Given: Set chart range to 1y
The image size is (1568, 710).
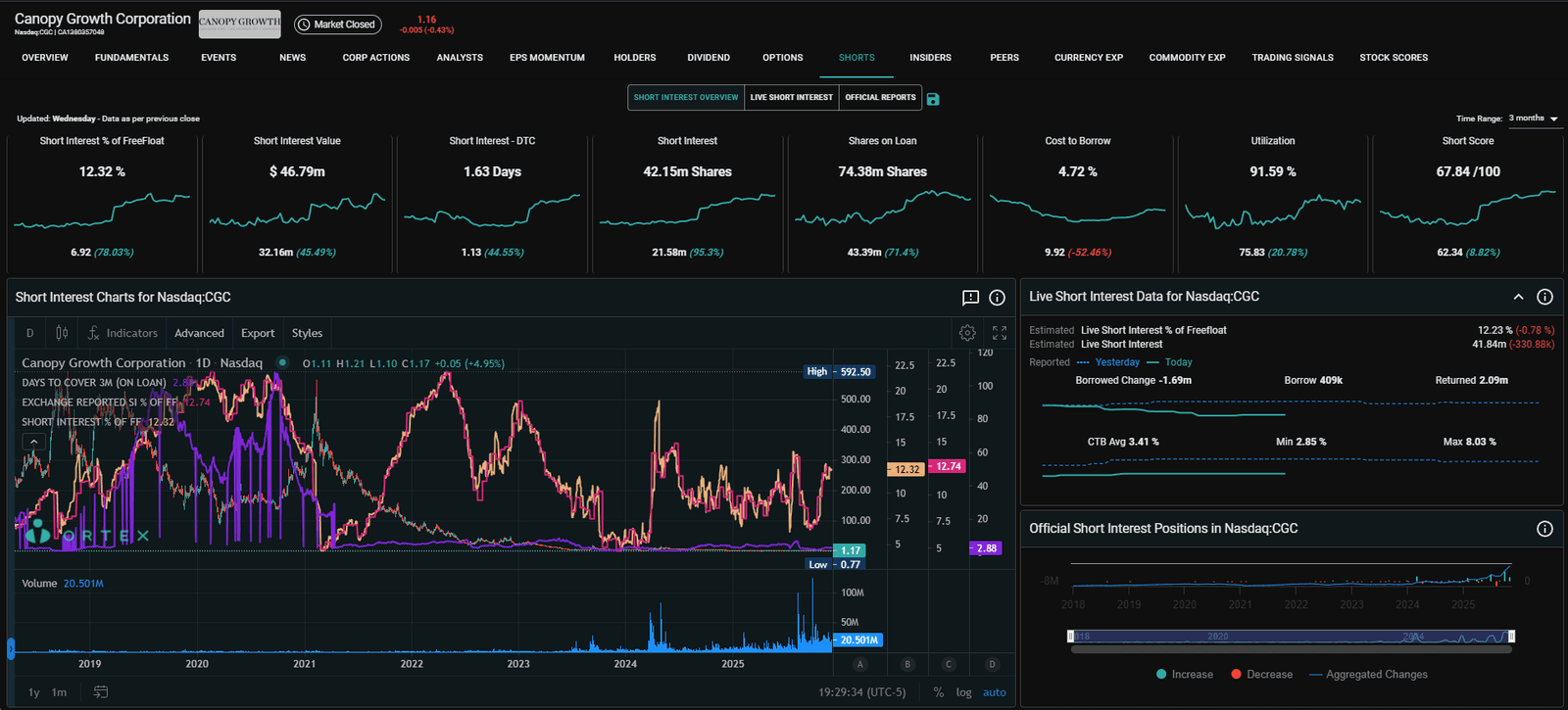Looking at the screenshot, I should [x=34, y=692].
